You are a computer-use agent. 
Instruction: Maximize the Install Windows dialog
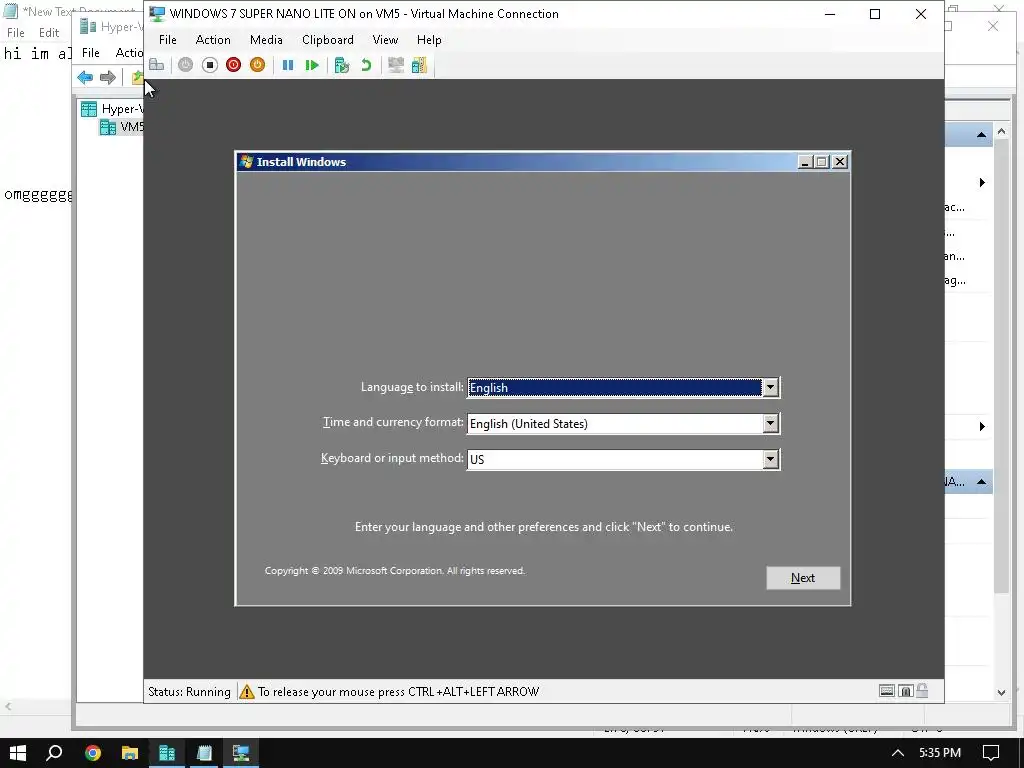[822, 162]
